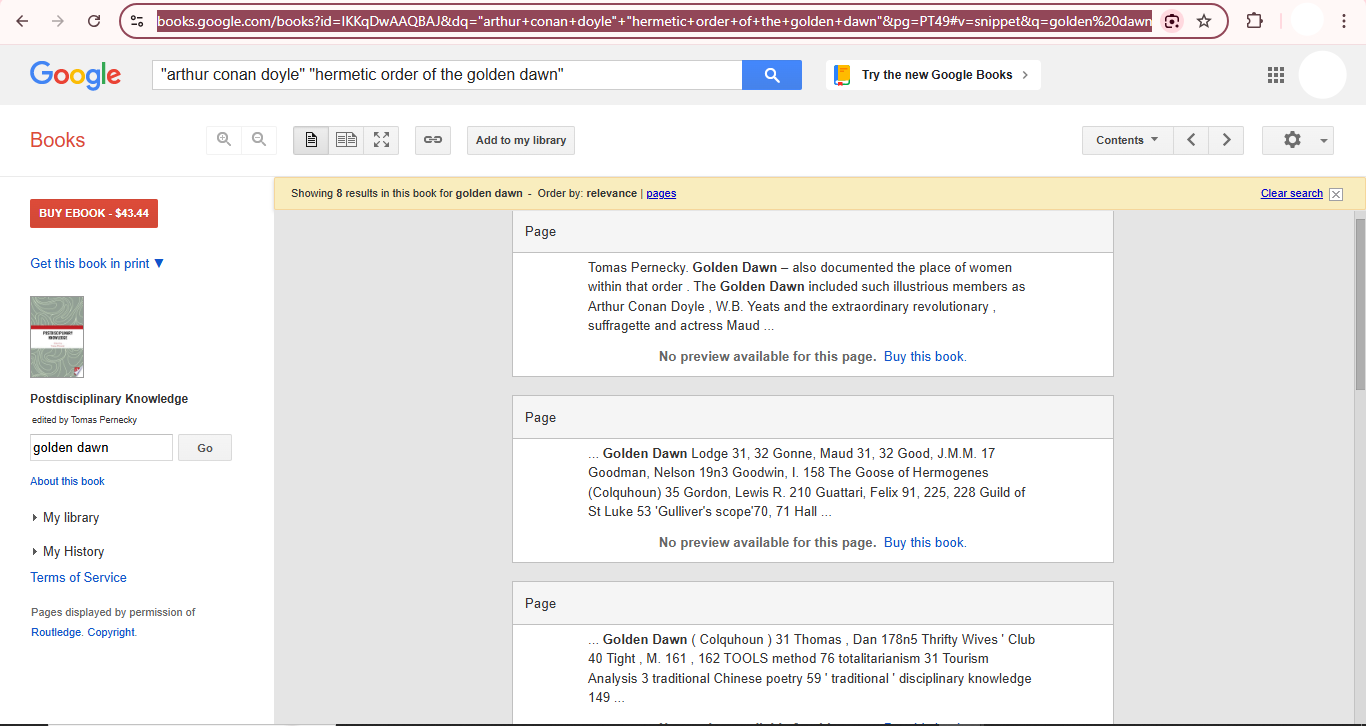Expand My library section
The height and width of the screenshot is (726, 1366).
click(x=65, y=518)
